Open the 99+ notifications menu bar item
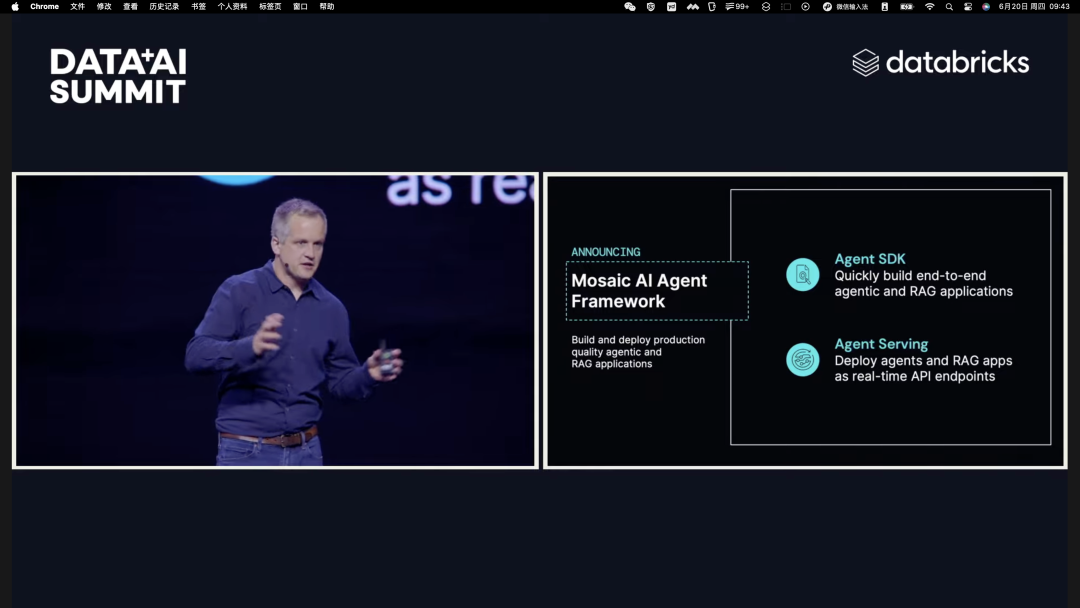The image size is (1080, 608). [x=737, y=6]
